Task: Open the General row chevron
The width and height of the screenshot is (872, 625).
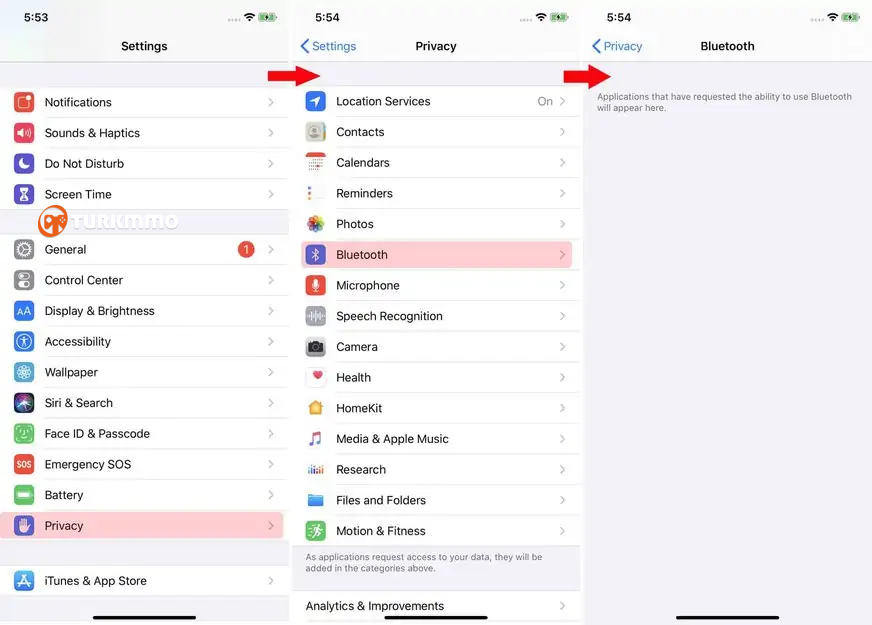Action: (x=271, y=250)
